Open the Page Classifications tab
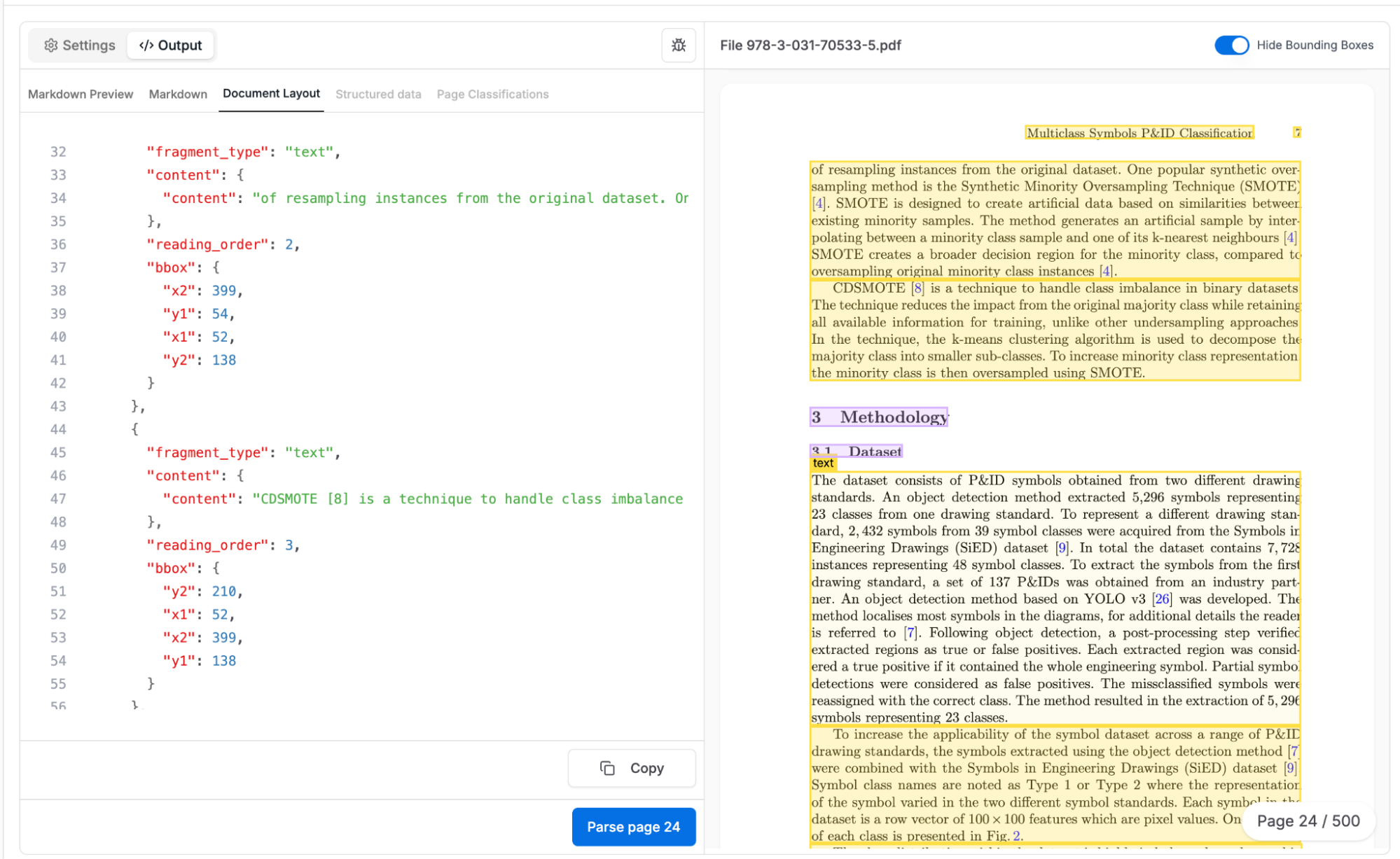Screen dimensions: 1400x859 (x=492, y=94)
